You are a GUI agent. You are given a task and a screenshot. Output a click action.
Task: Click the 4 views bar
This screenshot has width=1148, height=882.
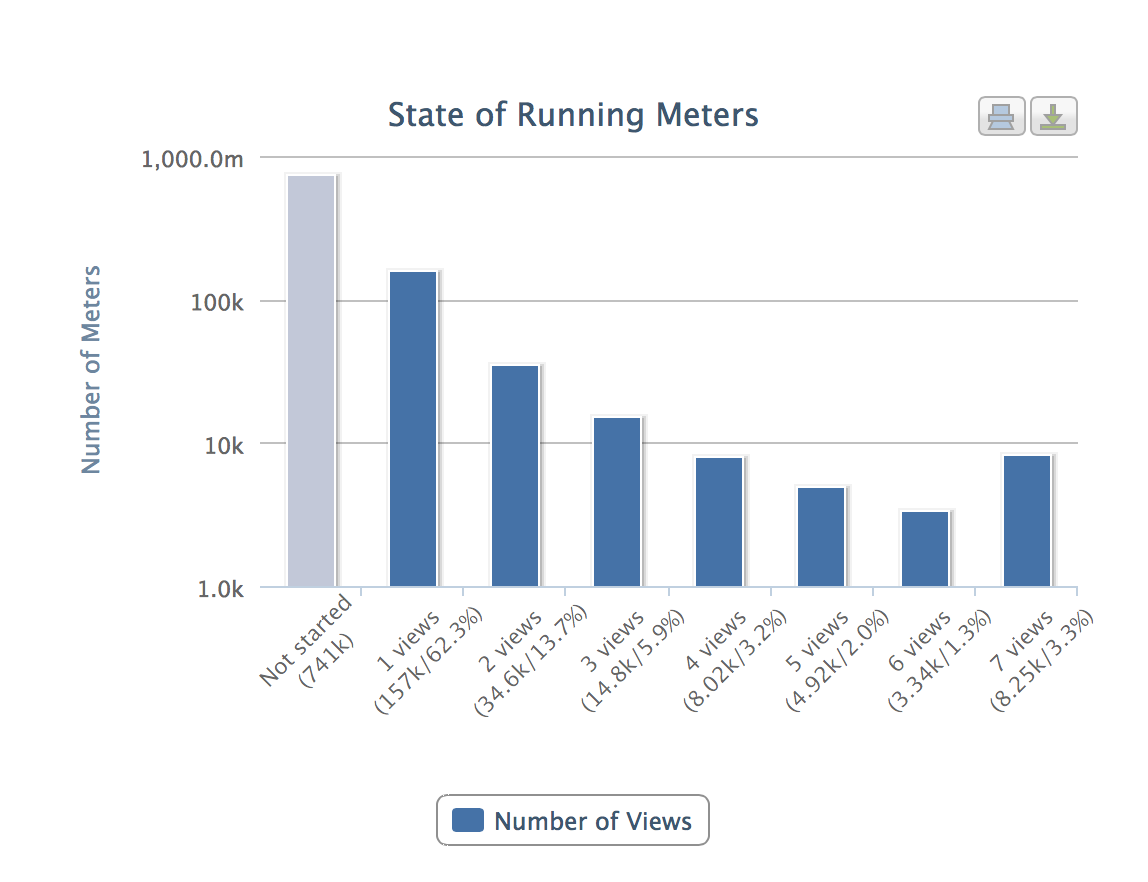click(719, 521)
